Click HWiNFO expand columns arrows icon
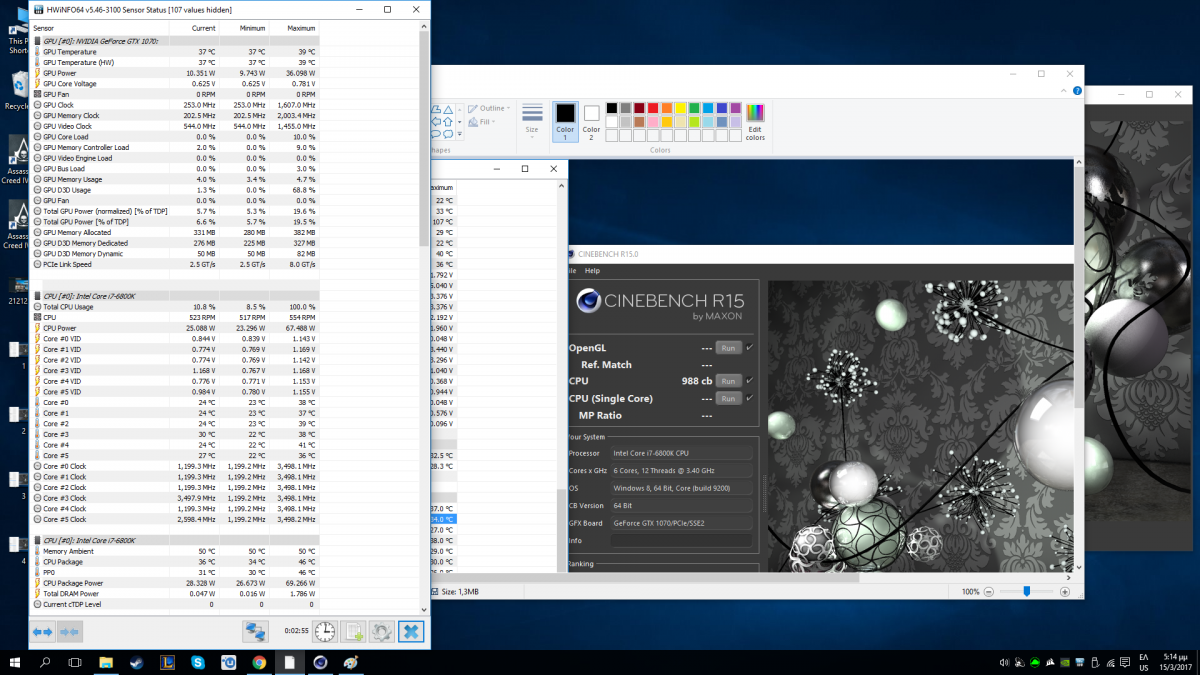The image size is (1200, 675). point(42,632)
